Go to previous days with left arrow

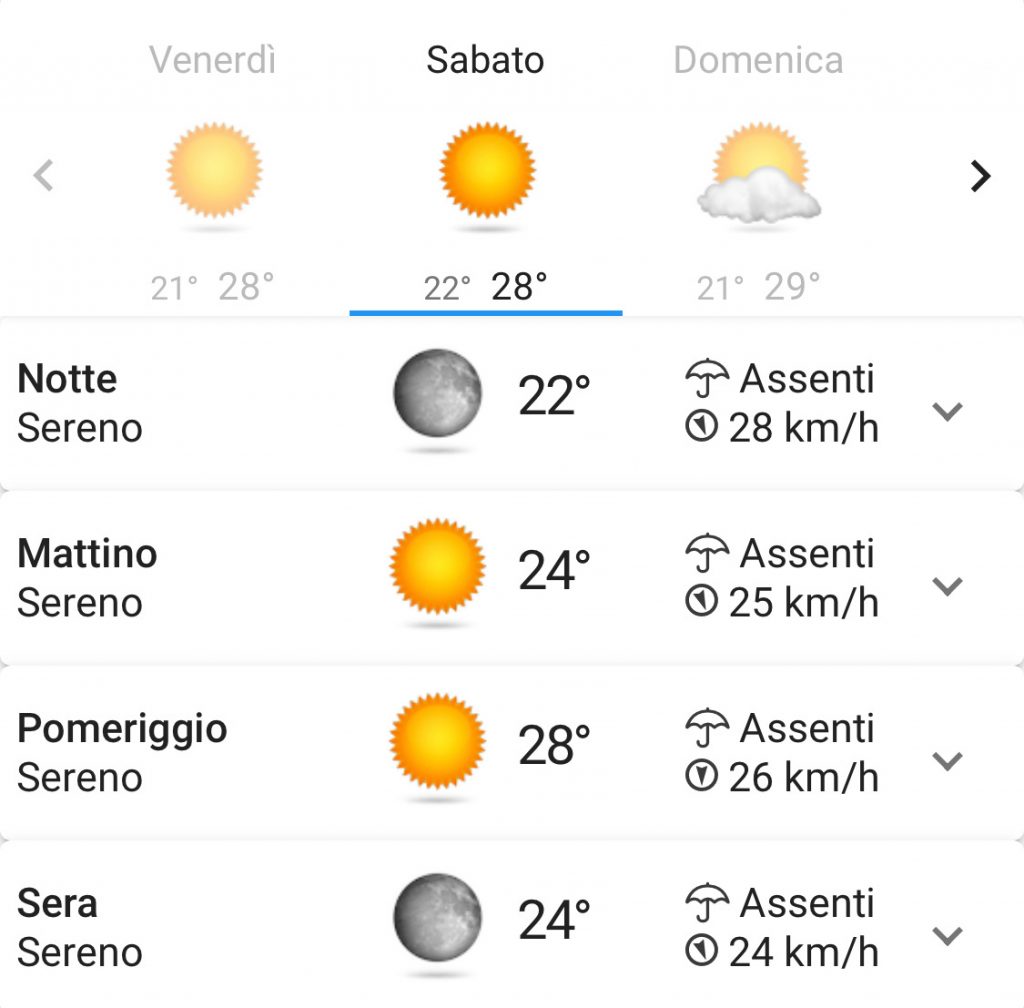point(44,176)
